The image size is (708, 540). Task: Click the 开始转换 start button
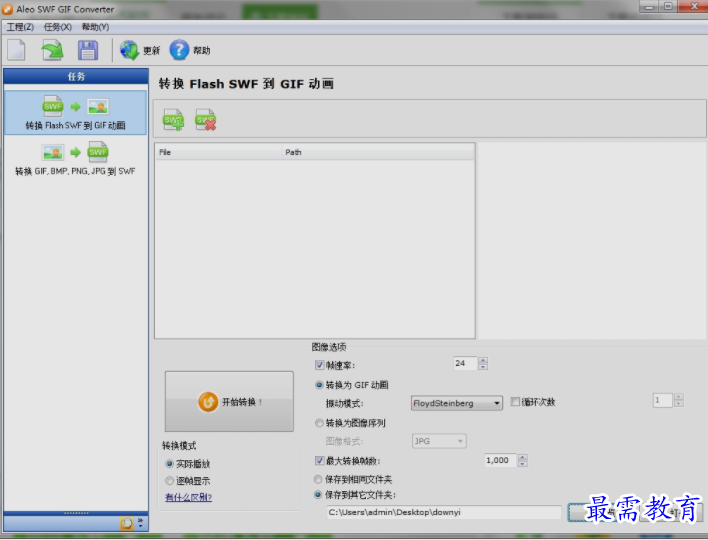tap(229, 401)
